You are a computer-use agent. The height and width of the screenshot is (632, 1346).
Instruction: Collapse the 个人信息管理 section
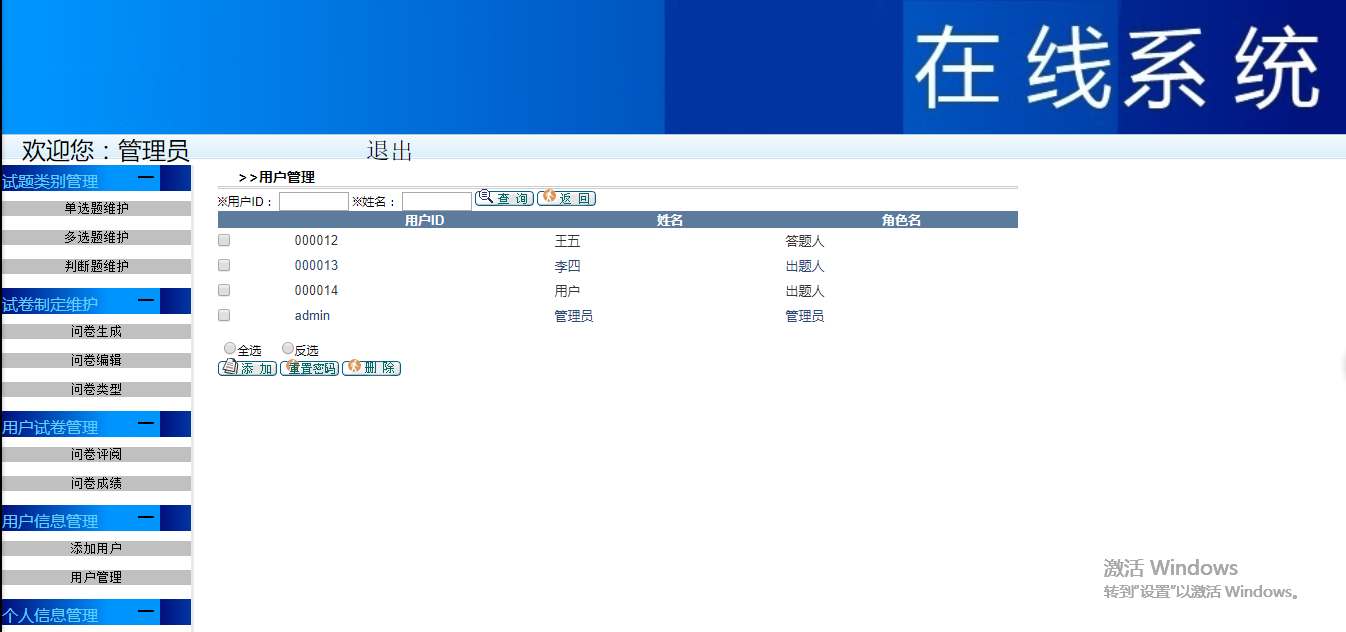pos(146,611)
